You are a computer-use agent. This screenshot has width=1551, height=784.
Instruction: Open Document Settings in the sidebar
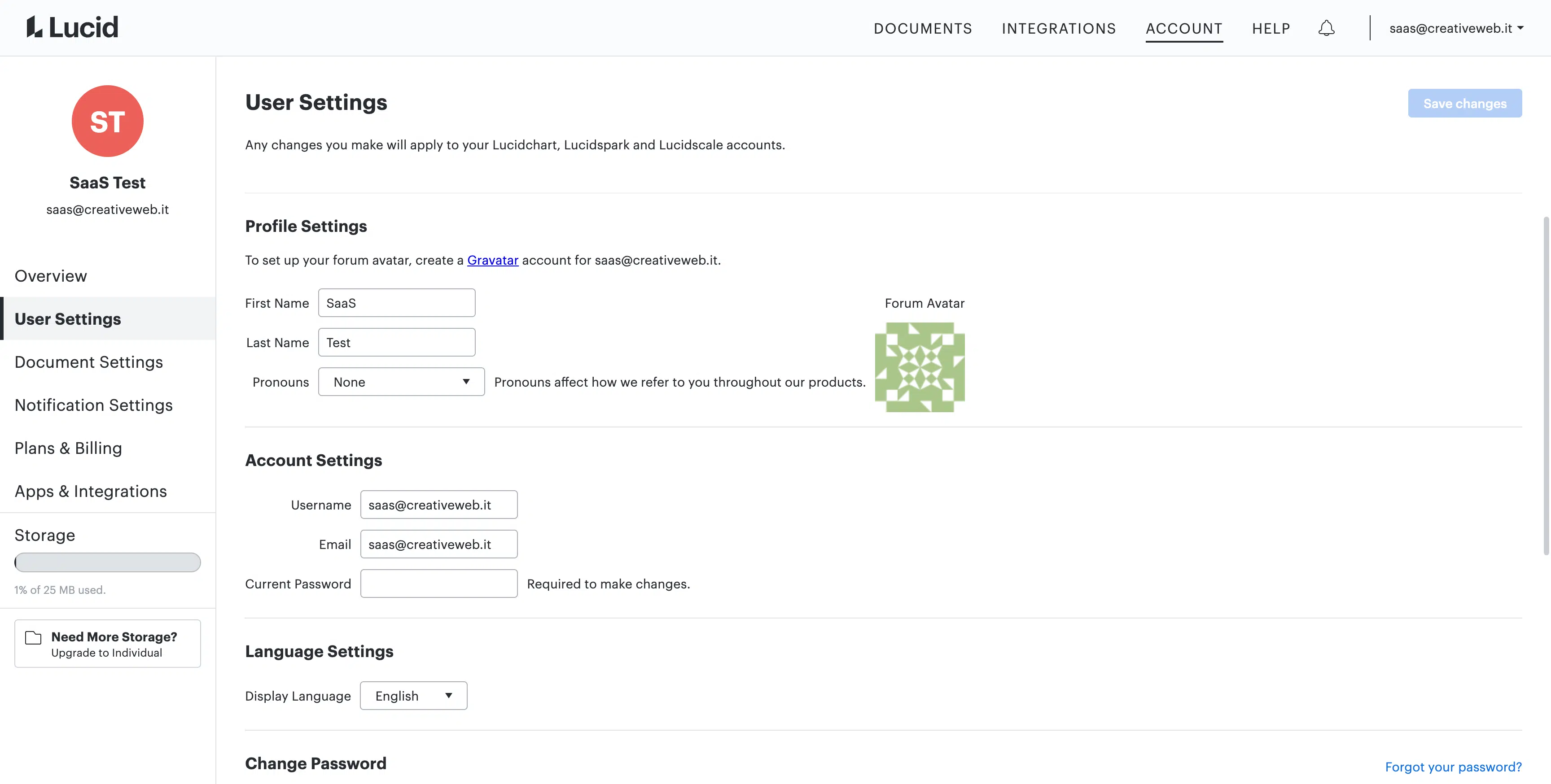point(108,362)
